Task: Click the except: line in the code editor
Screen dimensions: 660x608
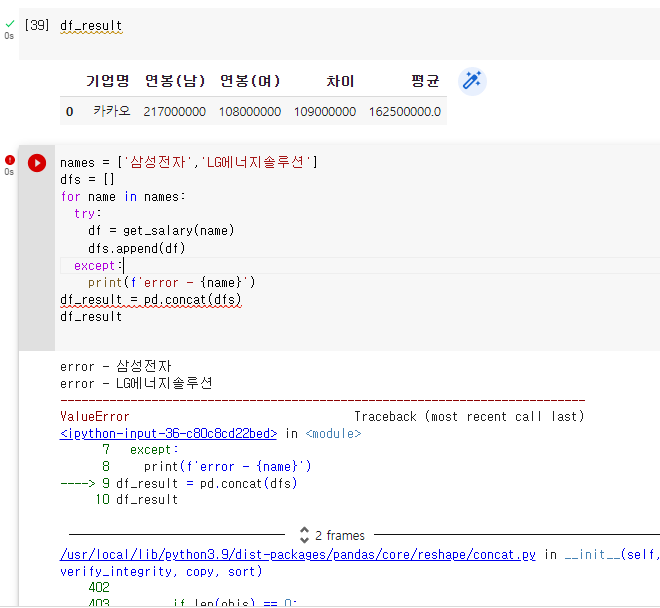Action: point(98,266)
